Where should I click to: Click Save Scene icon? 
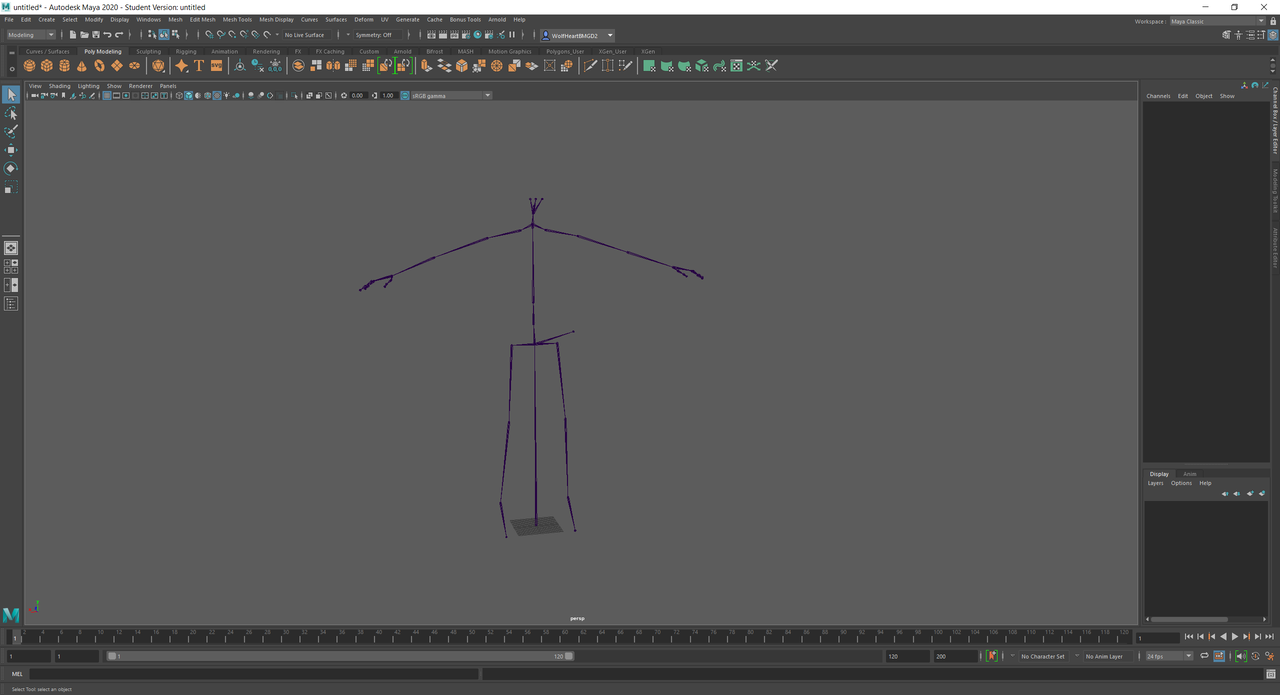coord(95,35)
